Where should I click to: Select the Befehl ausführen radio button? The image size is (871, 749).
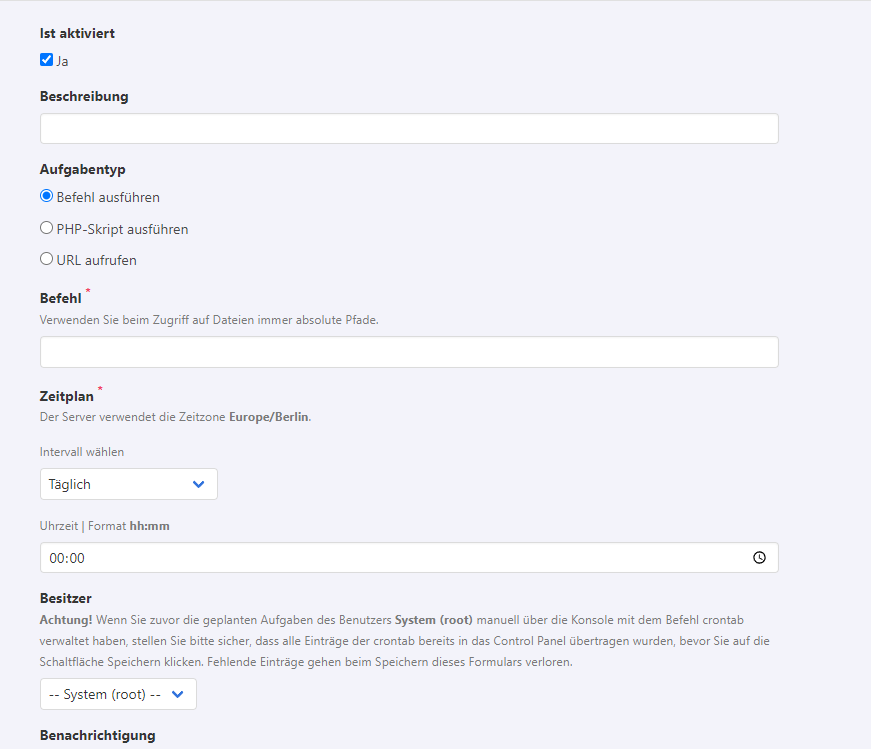[46, 196]
